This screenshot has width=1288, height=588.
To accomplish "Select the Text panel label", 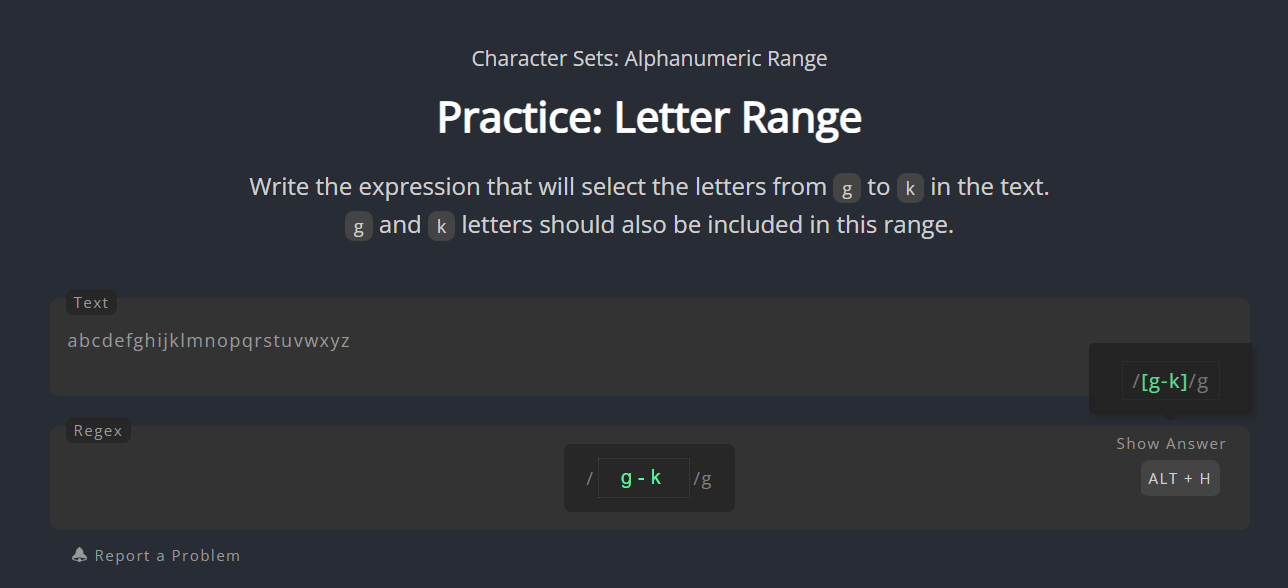I will coord(91,302).
